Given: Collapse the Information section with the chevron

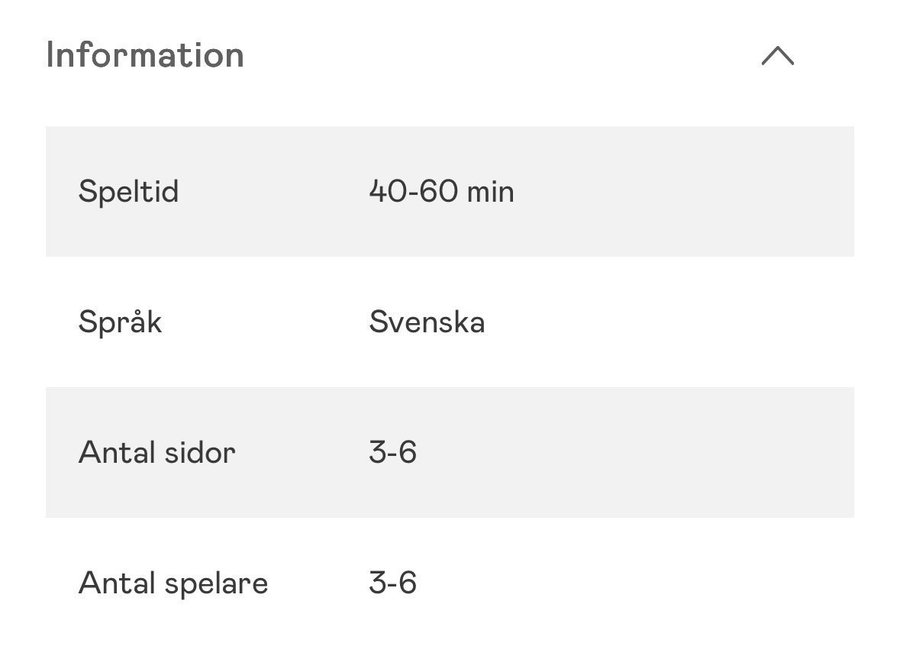Looking at the screenshot, I should (777, 56).
